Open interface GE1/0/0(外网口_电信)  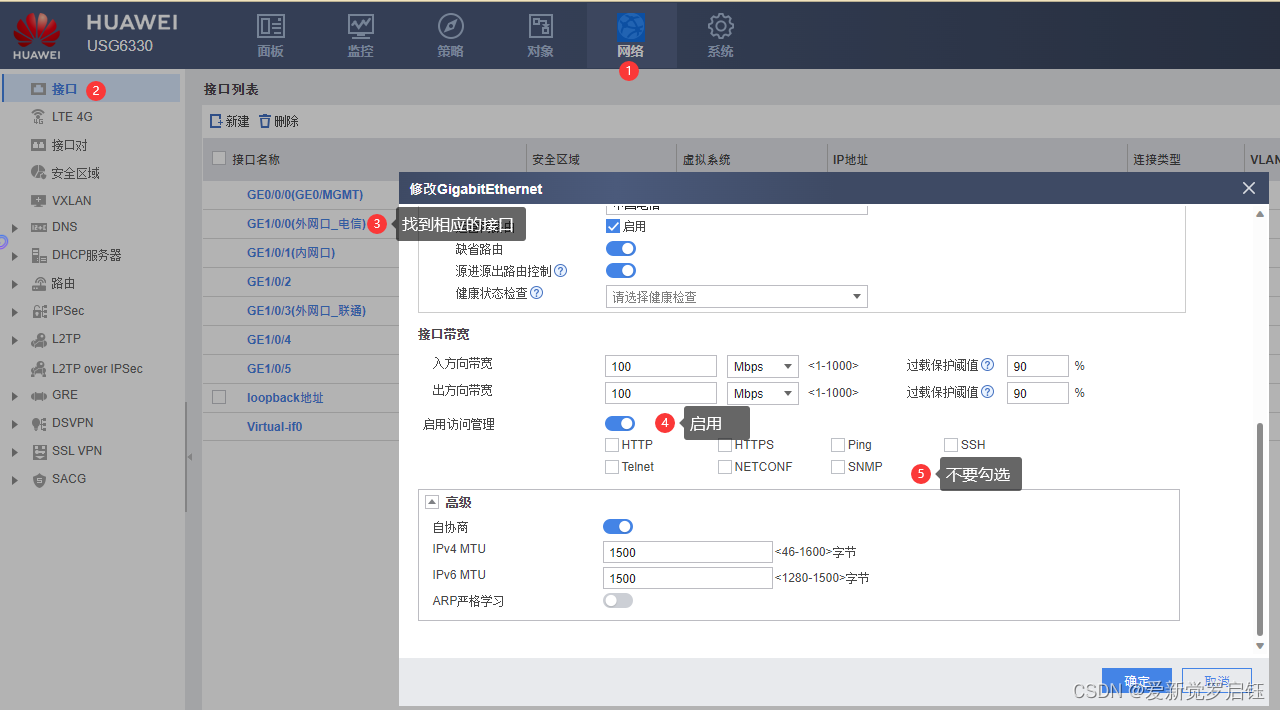306,223
